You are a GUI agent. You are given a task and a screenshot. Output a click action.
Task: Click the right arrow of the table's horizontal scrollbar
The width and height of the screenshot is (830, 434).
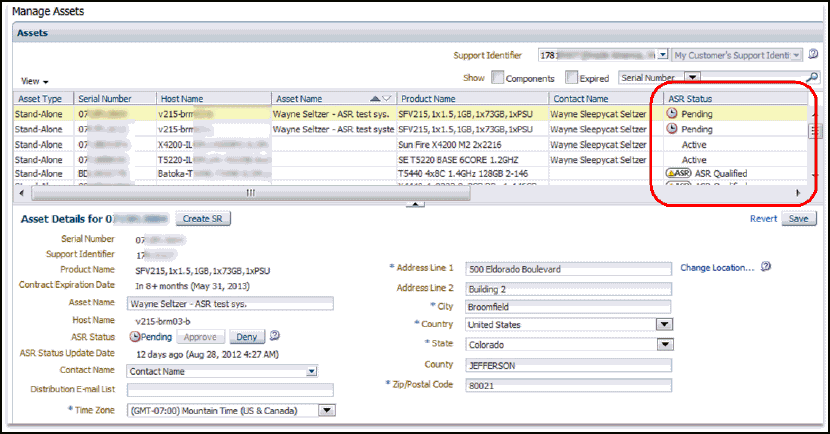[x=798, y=193]
